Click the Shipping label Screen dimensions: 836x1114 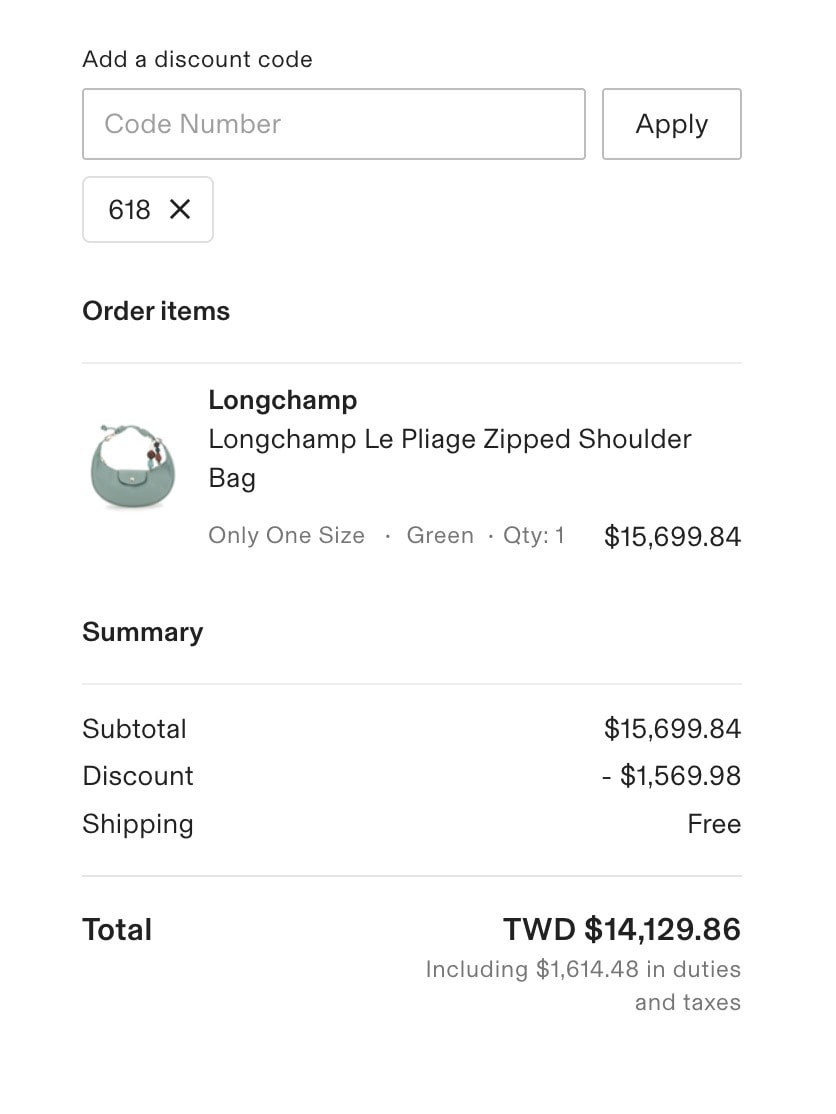click(x=138, y=824)
